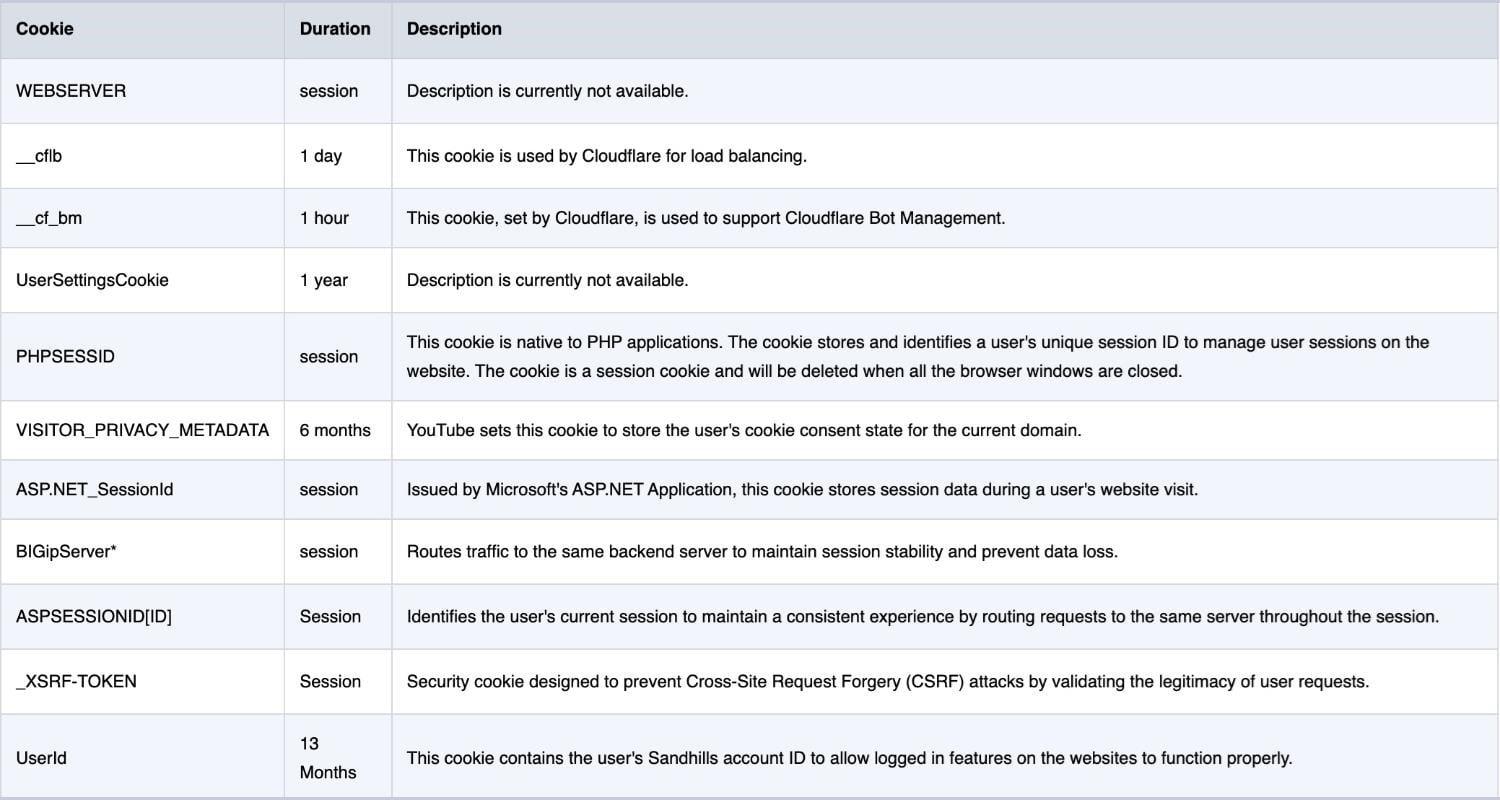
Task: Click the UserId cookie name
Action: 41,758
